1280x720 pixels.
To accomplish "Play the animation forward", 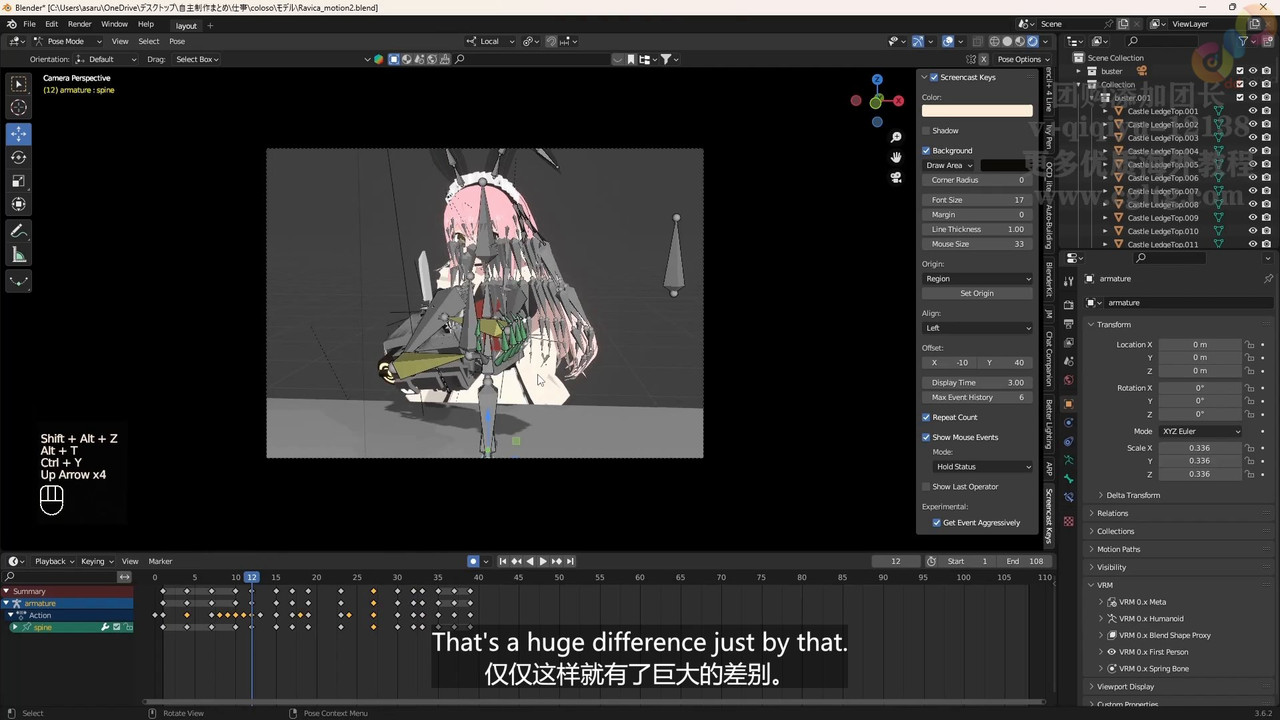I will [543, 561].
